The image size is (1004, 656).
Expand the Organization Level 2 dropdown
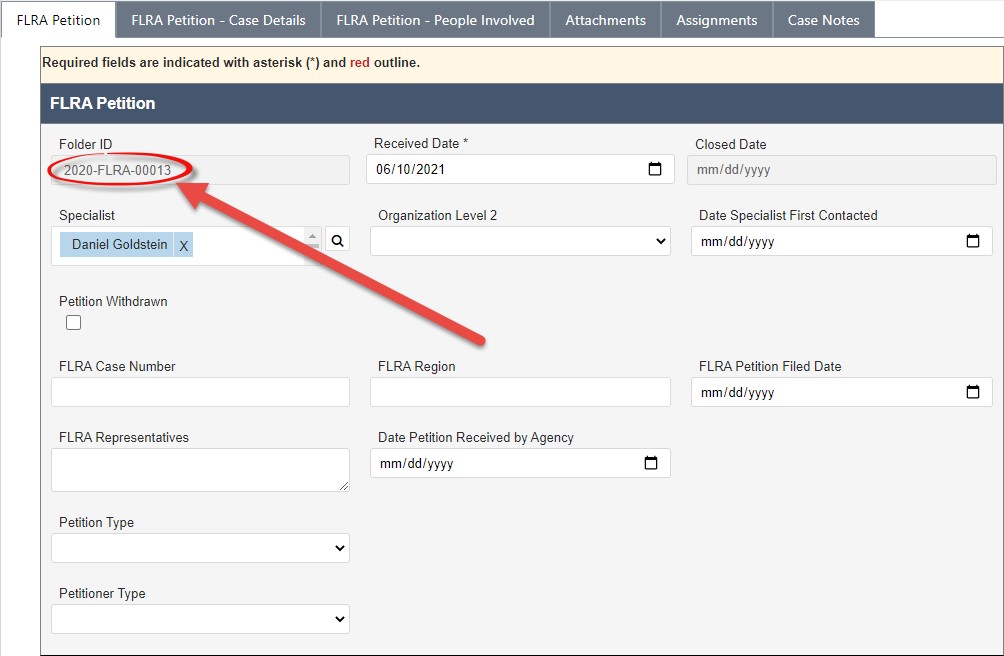tap(520, 241)
